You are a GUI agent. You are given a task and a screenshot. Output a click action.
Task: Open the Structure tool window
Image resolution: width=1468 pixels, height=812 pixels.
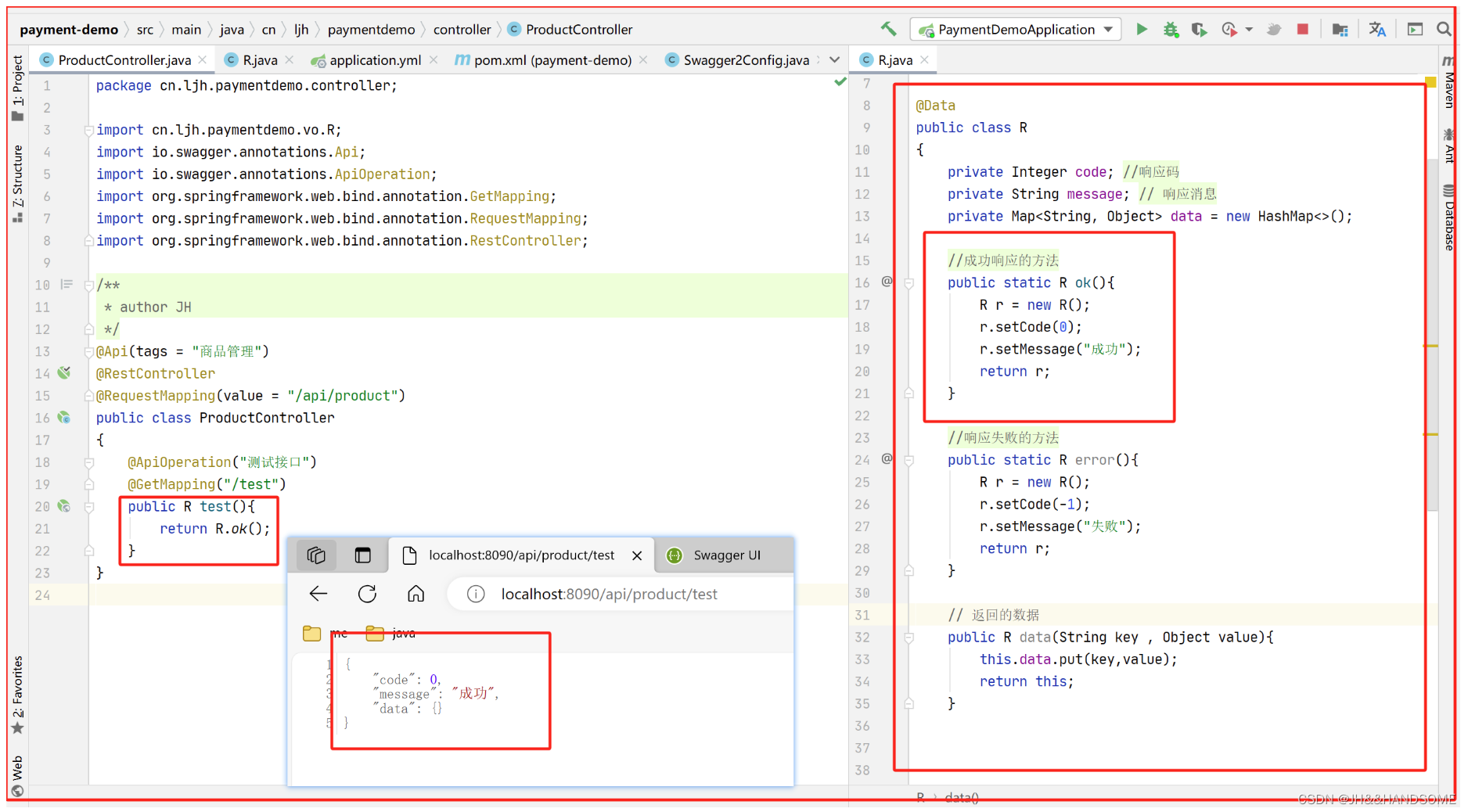point(17,183)
